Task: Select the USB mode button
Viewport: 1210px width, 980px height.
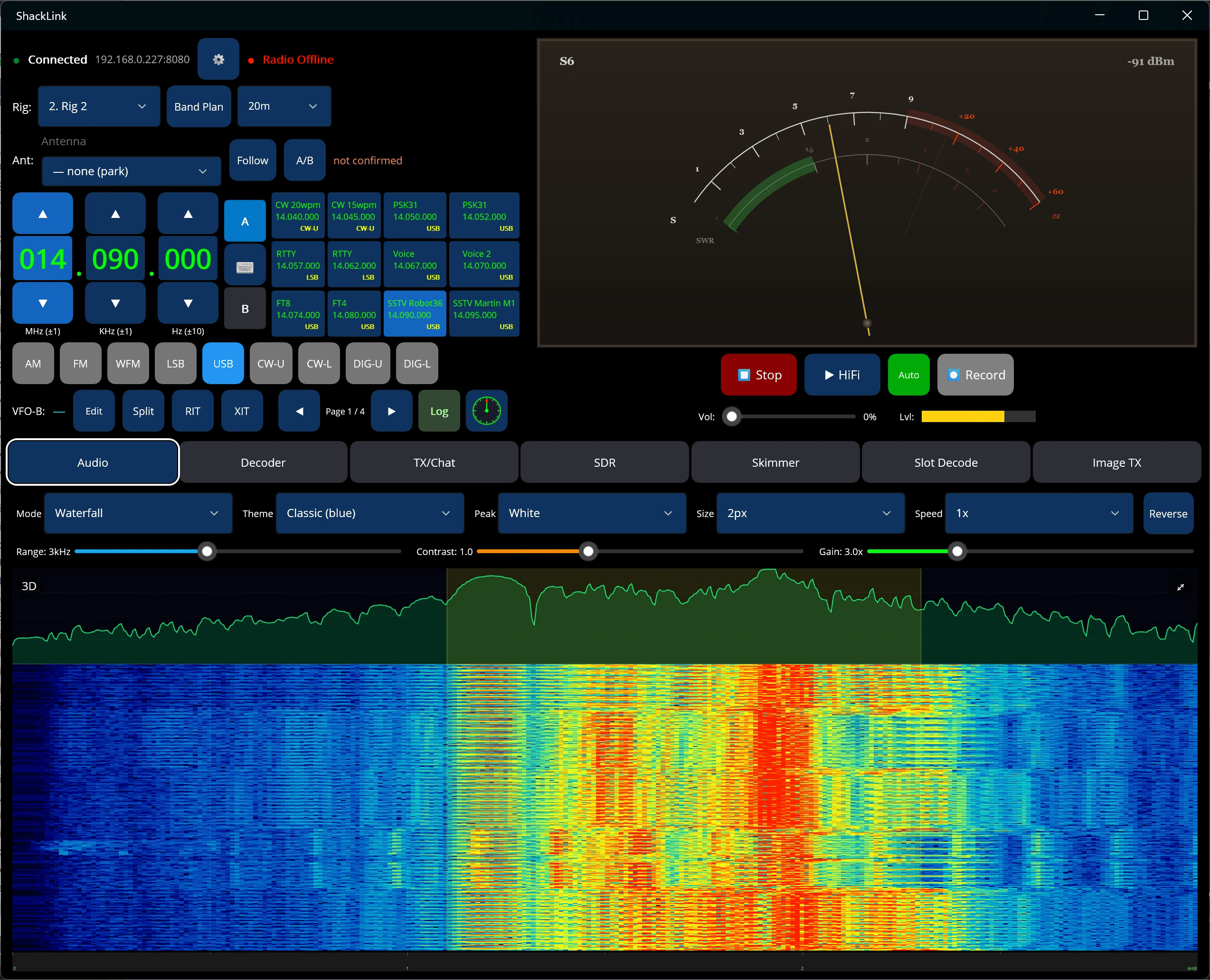Action: (223, 364)
